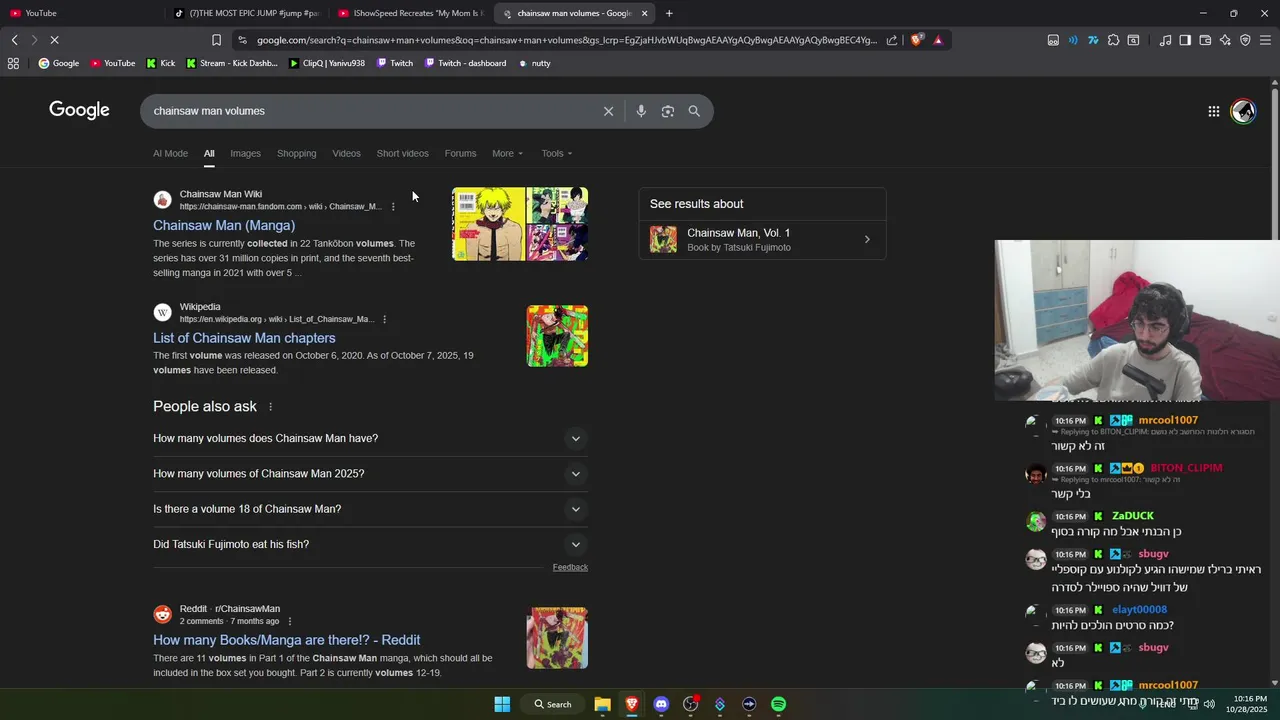Open the playlist music note icon
The width and height of the screenshot is (1280, 720).
pyautogui.click(x=1165, y=40)
